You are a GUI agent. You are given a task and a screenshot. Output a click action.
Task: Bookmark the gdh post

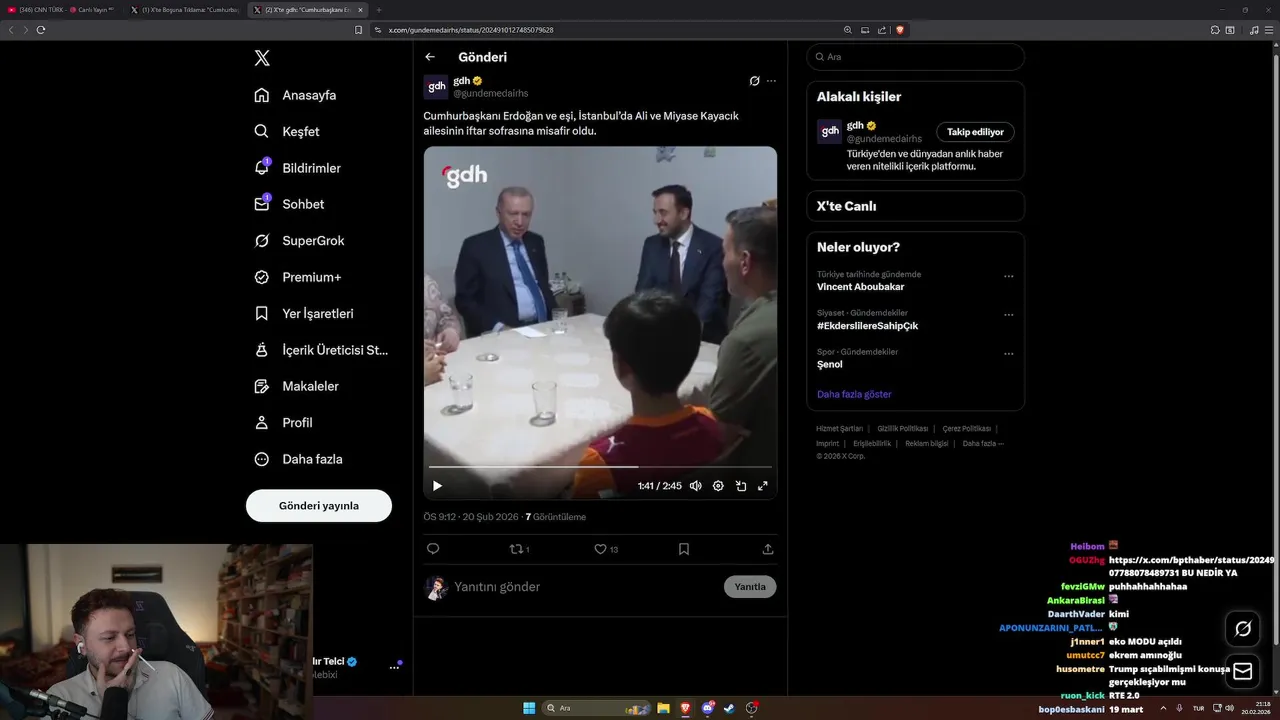(684, 549)
